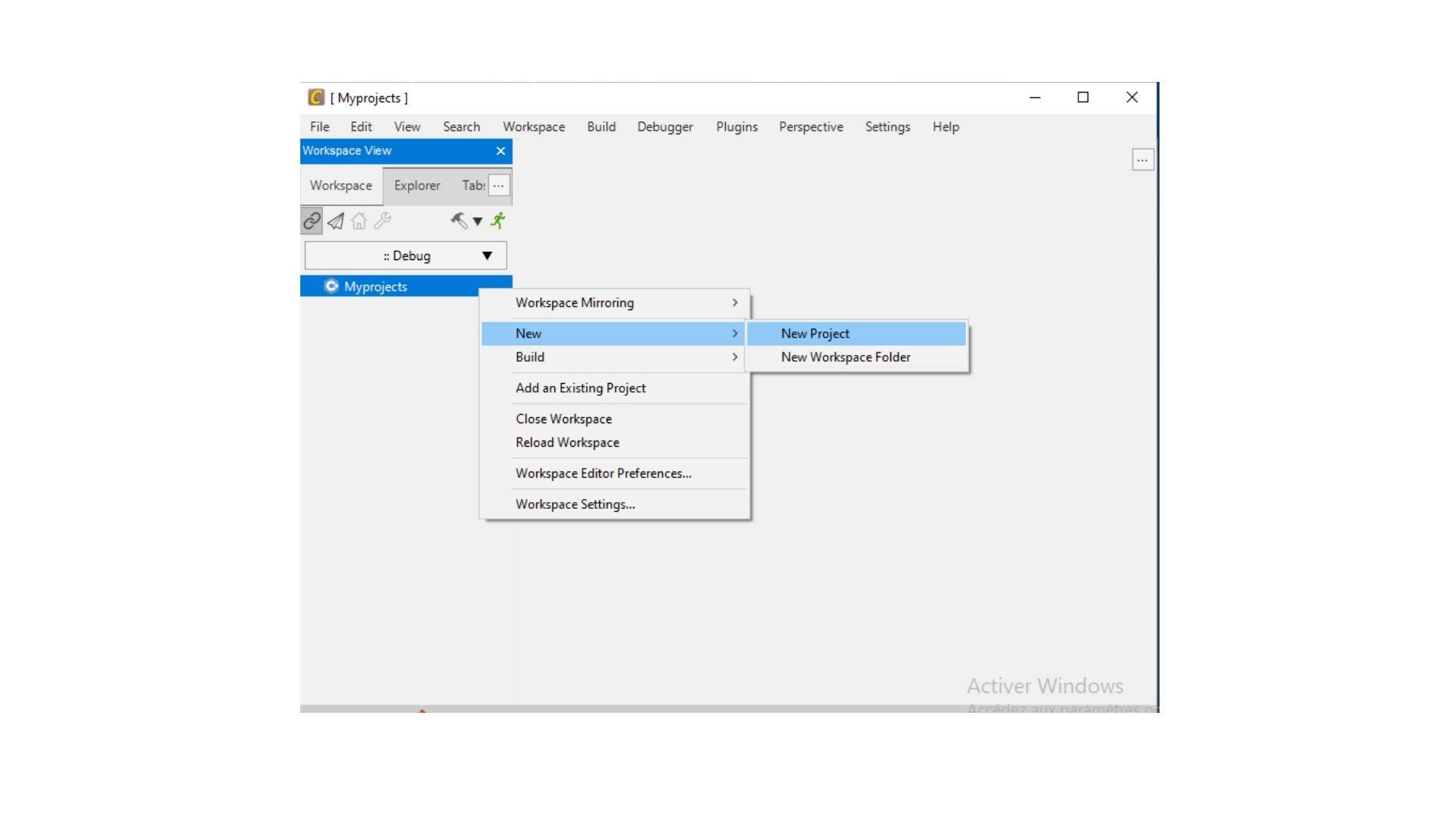Viewport: 1456px width, 819px height.
Task: Close the Myprojects window
Action: point(1132,97)
